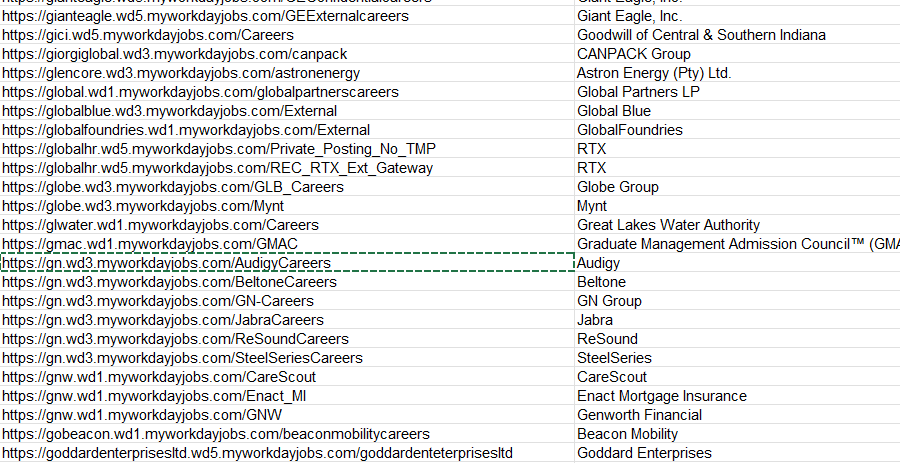Select the GLB_Careers URL cell
Viewport: 900px width, 463px height.
coord(287,187)
